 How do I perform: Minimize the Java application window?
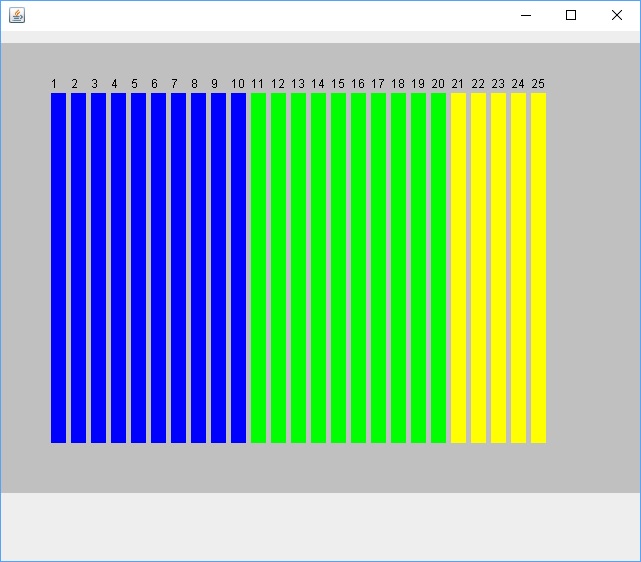point(525,15)
